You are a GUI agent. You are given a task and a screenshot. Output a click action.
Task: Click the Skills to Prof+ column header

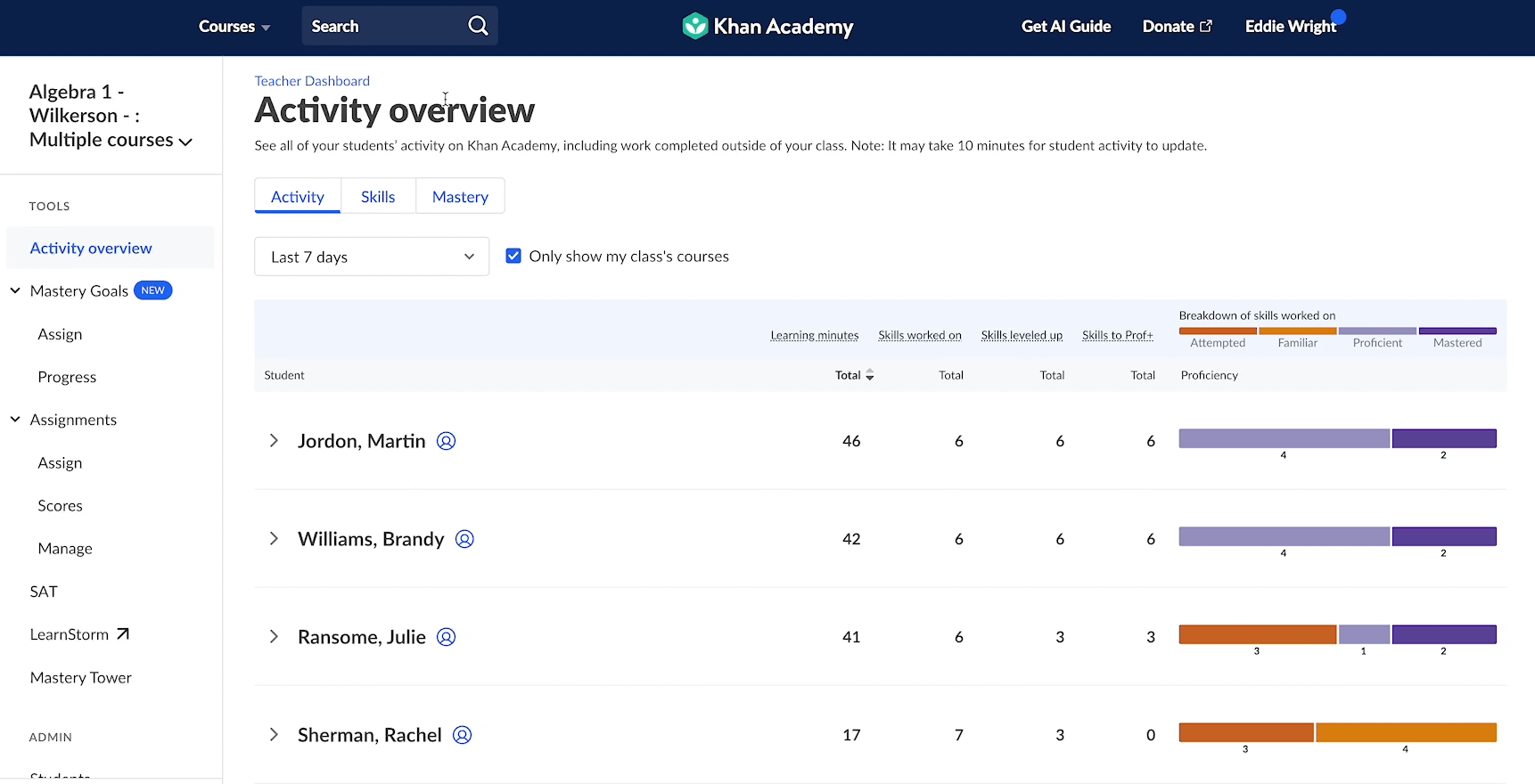1118,336
